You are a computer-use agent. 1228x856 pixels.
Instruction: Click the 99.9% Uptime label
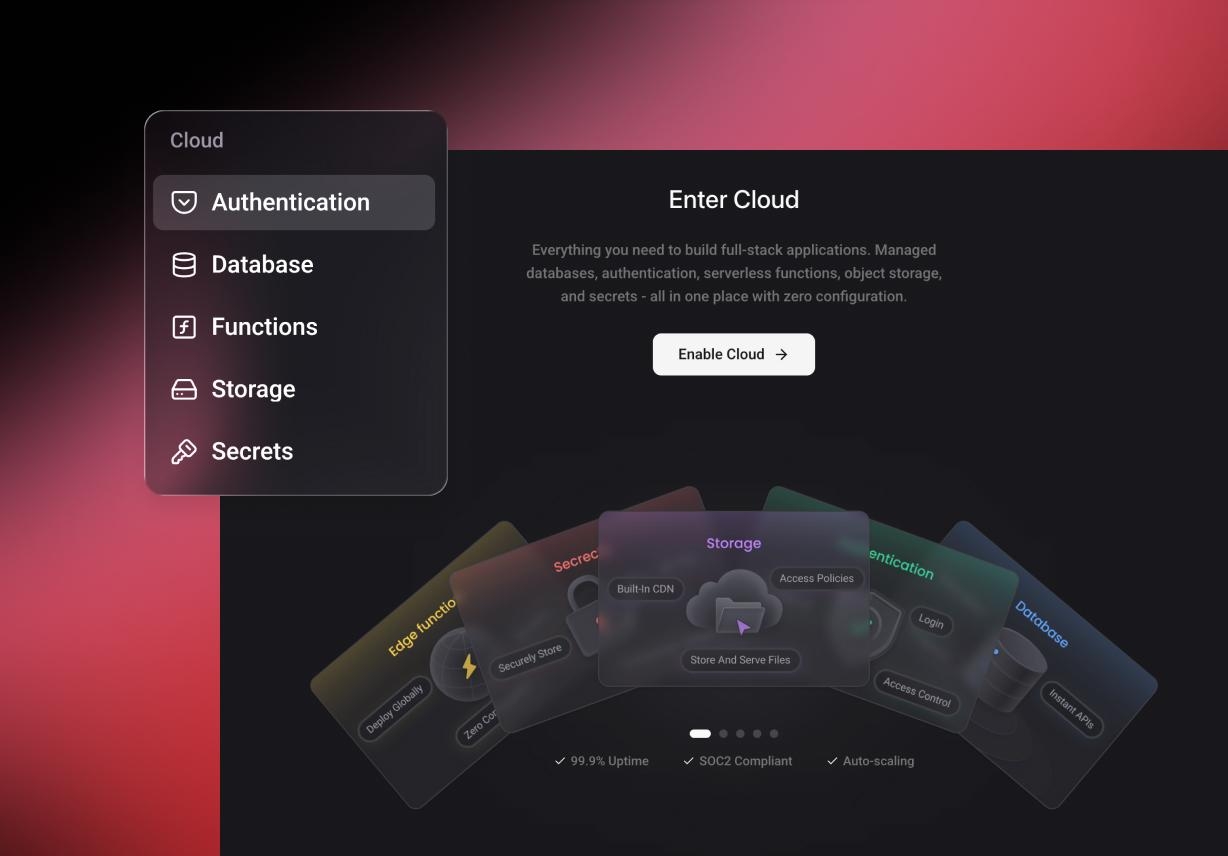tap(610, 761)
